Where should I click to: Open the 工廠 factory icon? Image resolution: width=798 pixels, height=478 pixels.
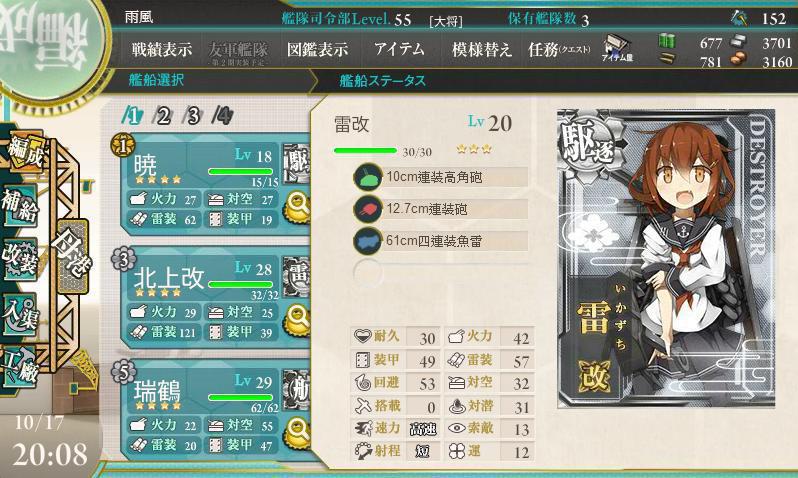(x=20, y=367)
